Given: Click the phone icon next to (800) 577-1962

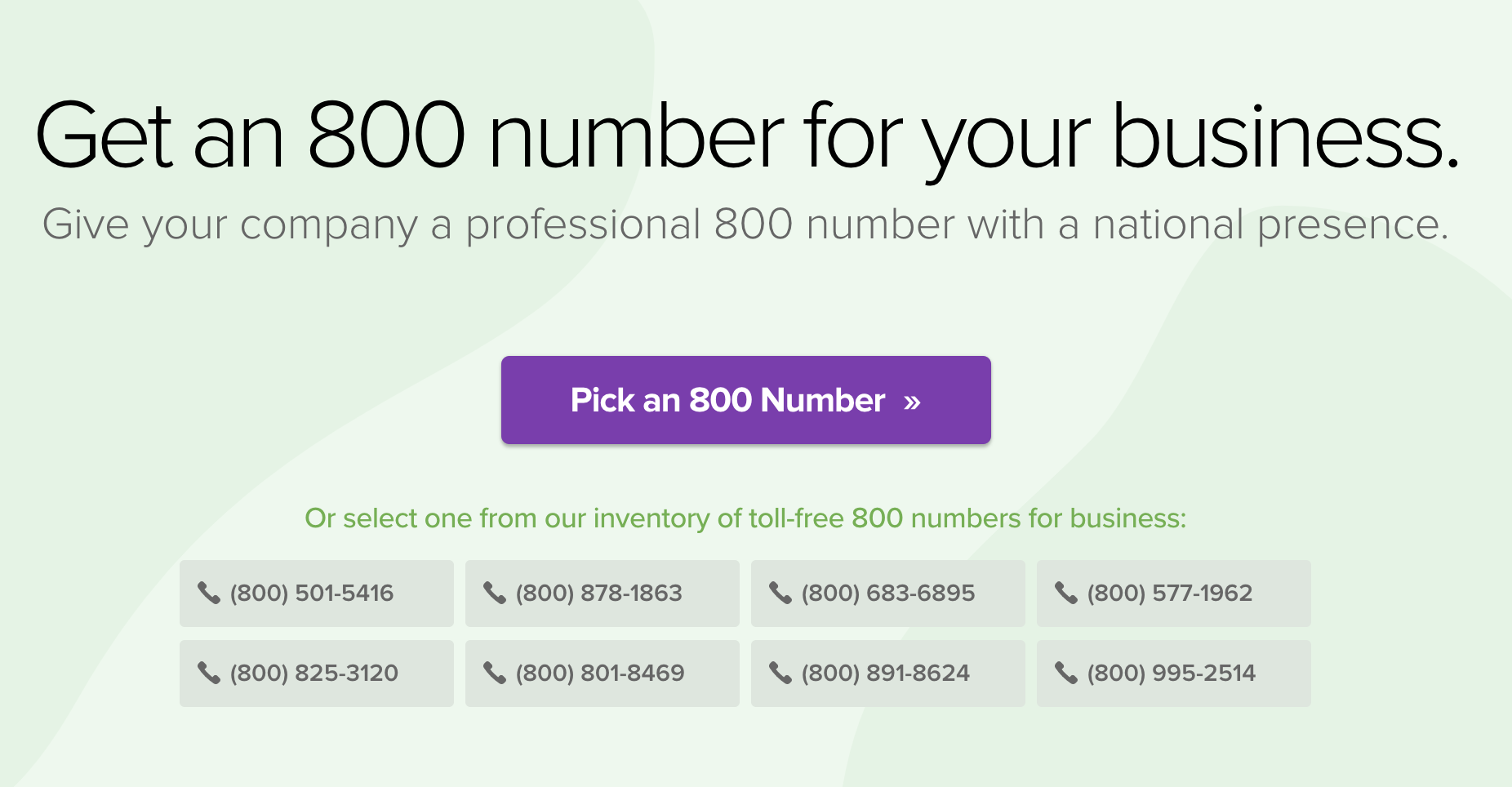Looking at the screenshot, I should tap(1066, 594).
